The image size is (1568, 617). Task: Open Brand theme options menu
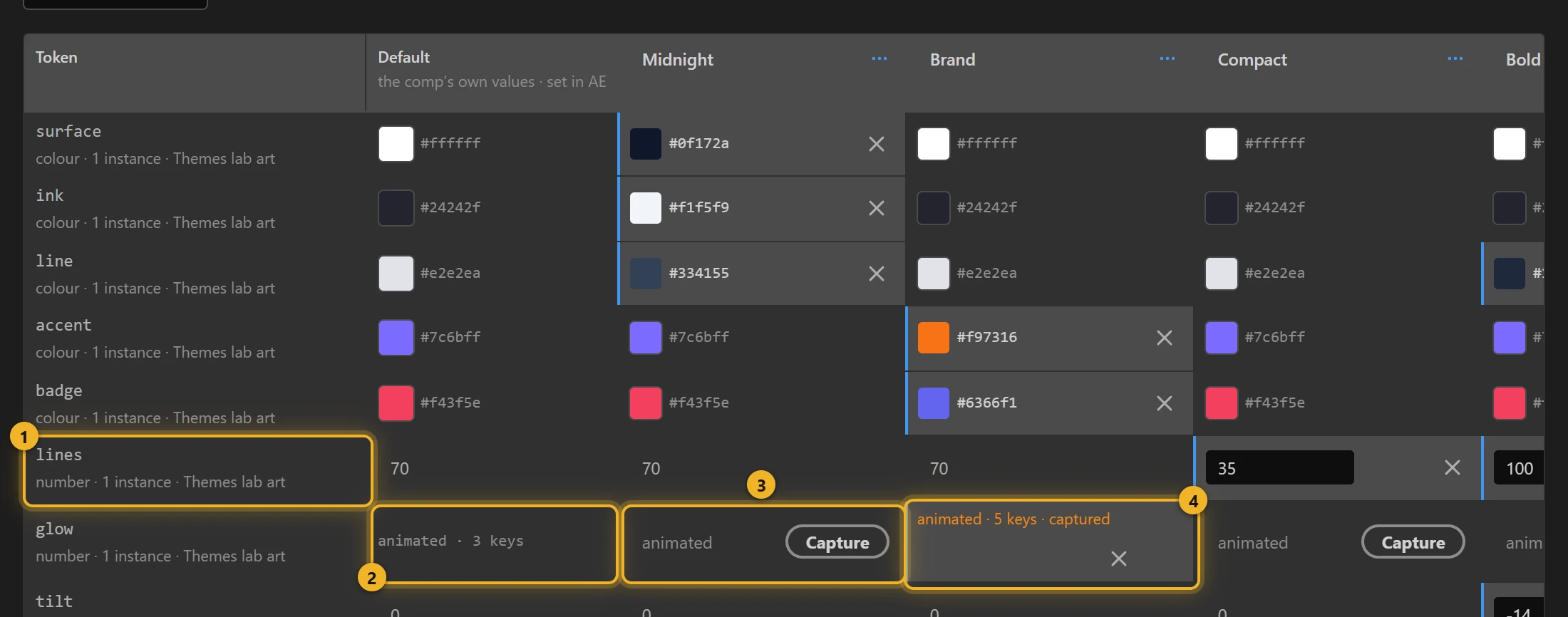[x=1167, y=58]
